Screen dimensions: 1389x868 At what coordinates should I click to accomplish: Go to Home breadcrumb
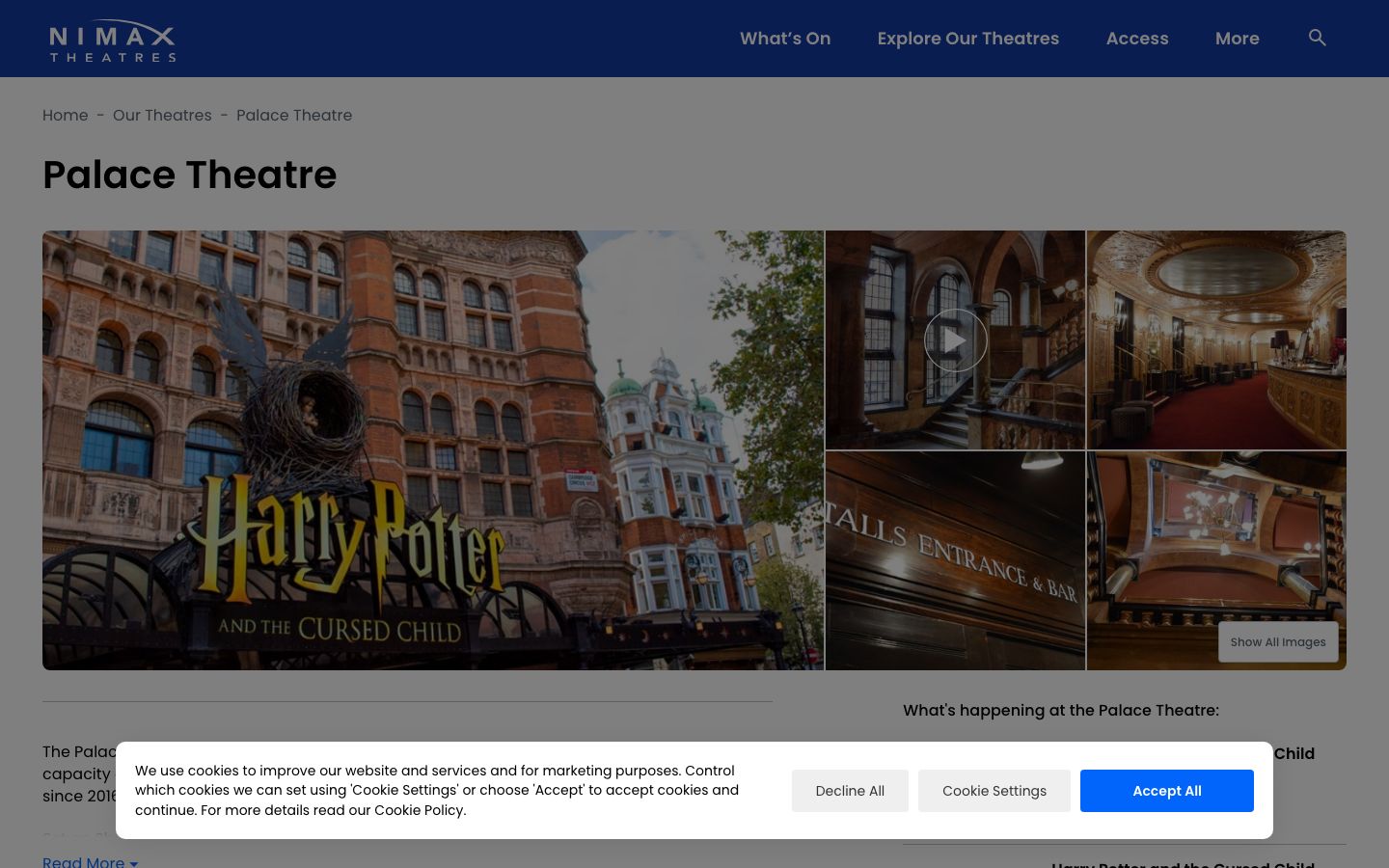coord(66,115)
